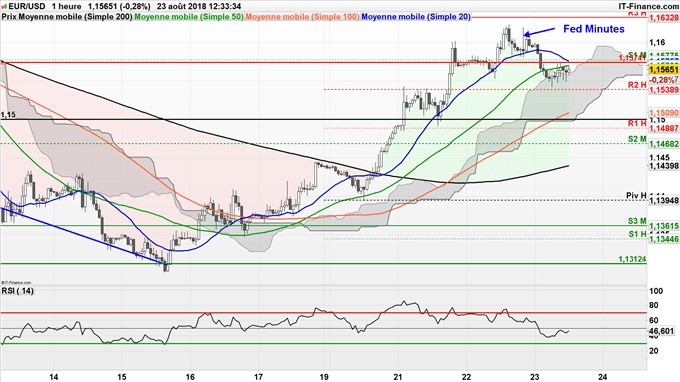Toggle the orange Moyenne mobile (Simple 100) legend

pyautogui.click(x=302, y=16)
